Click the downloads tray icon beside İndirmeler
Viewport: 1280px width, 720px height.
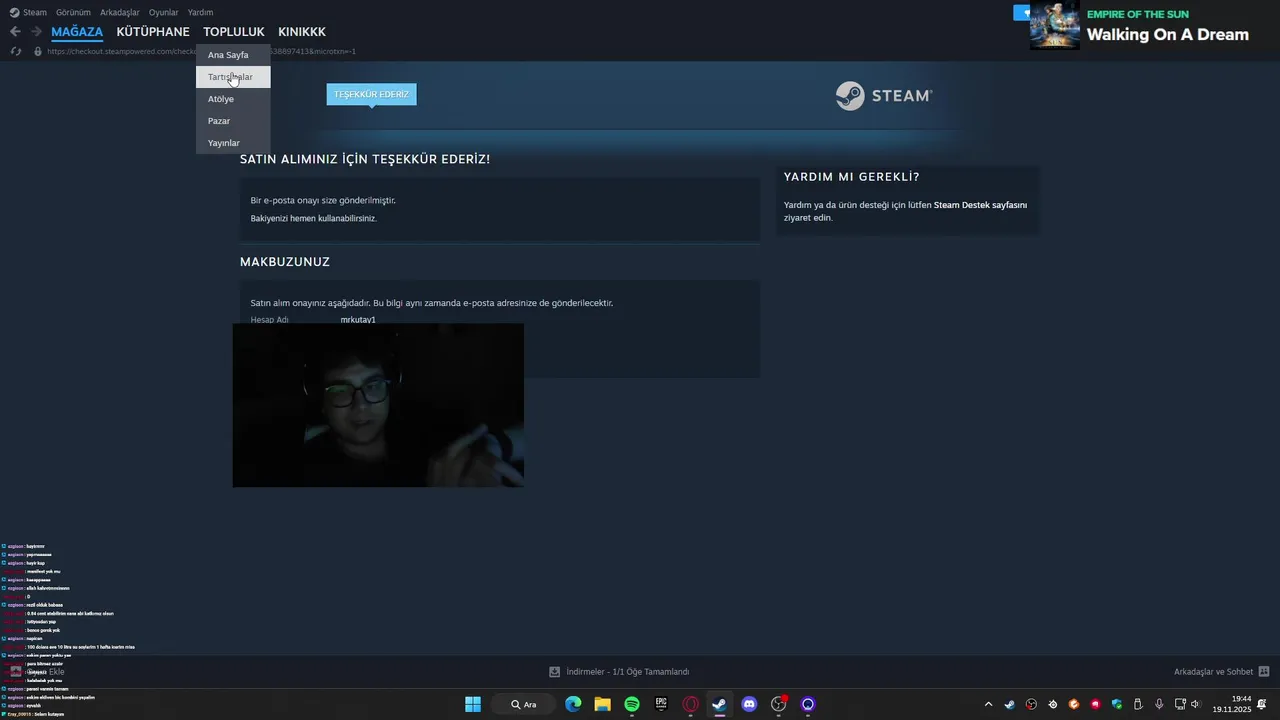555,672
